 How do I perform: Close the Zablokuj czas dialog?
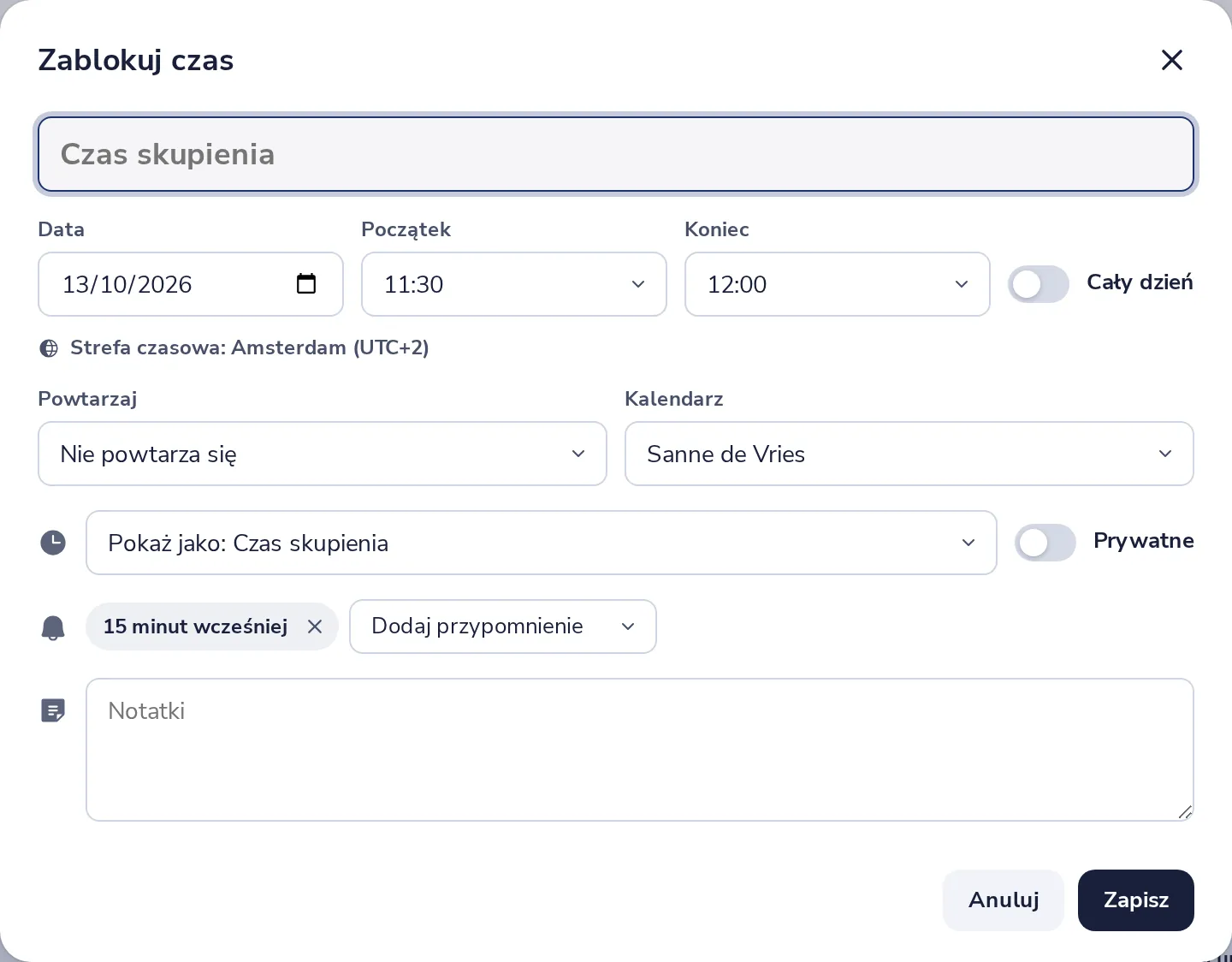point(1171,60)
